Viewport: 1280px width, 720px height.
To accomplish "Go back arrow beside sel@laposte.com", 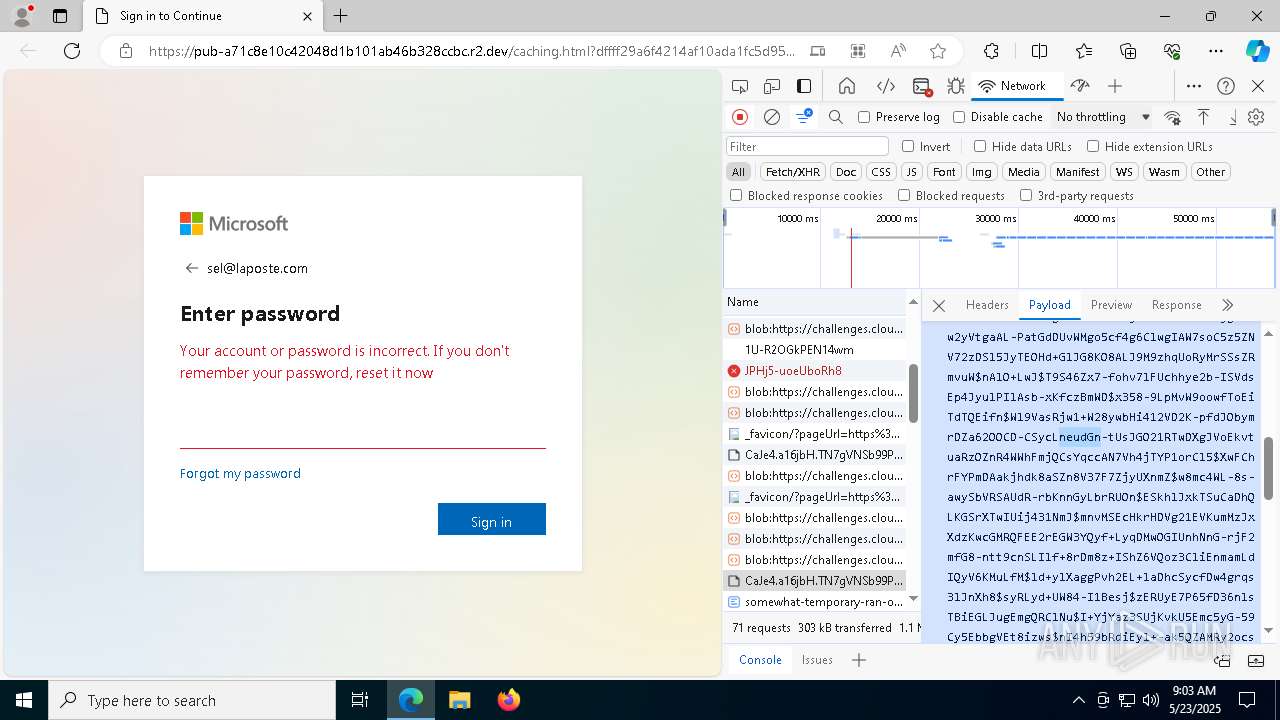I will pyautogui.click(x=192, y=268).
